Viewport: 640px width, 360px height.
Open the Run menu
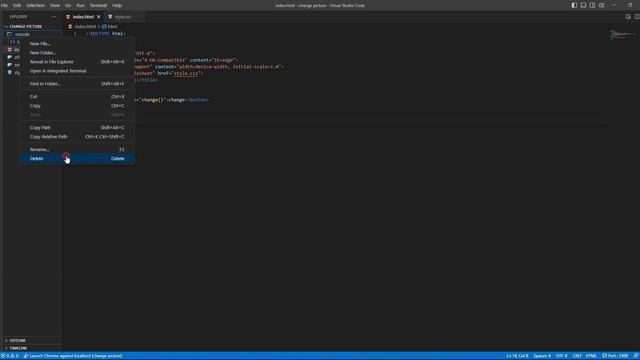(x=80, y=5)
